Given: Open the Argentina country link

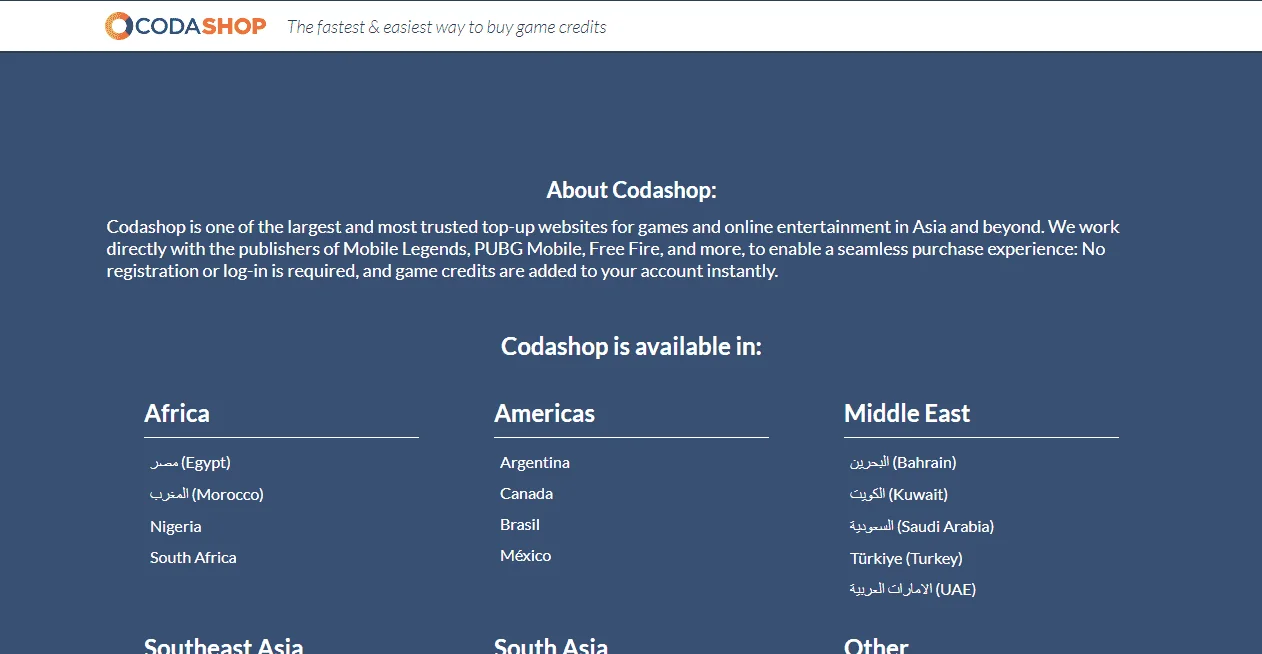Looking at the screenshot, I should click(535, 462).
